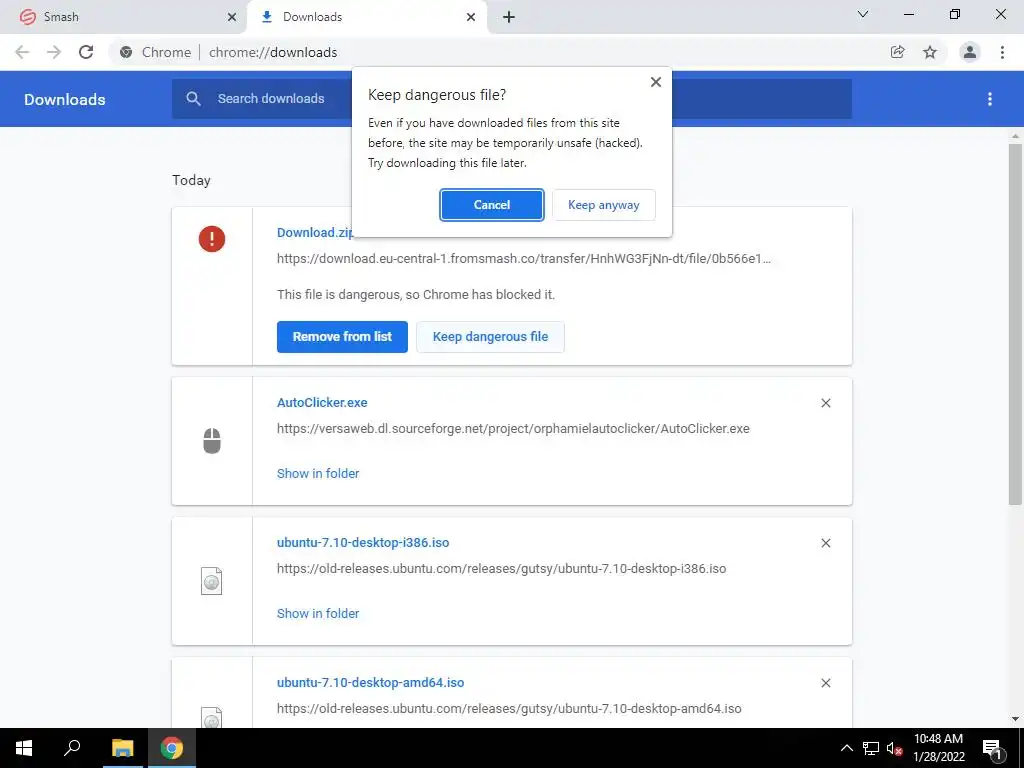Click the search magnifier icon in Downloads

click(193, 99)
